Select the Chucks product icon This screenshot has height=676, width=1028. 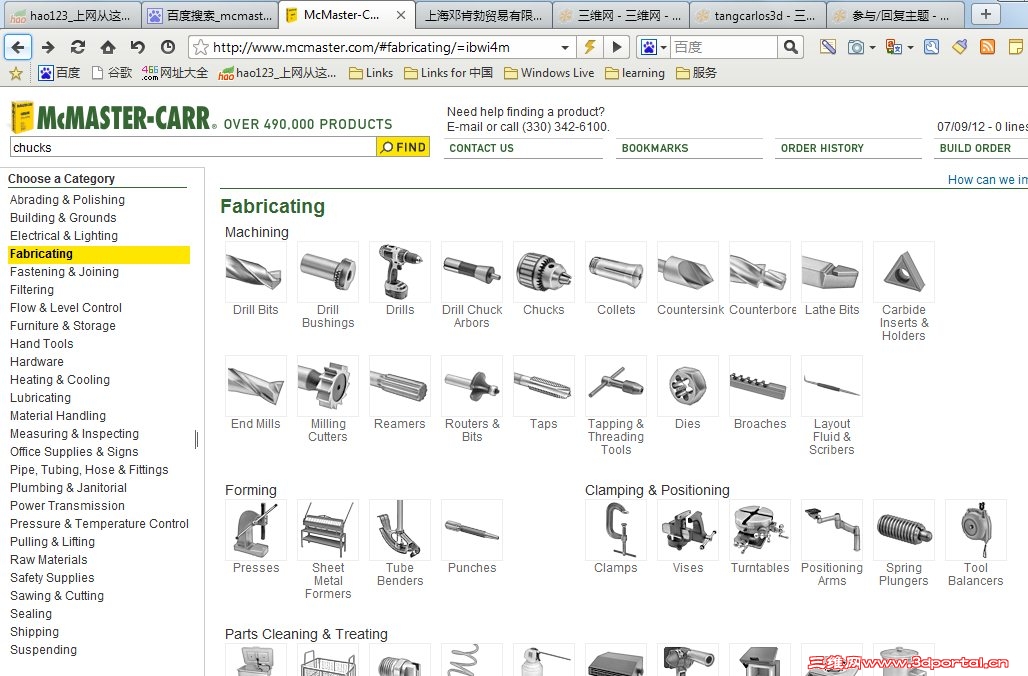click(544, 271)
